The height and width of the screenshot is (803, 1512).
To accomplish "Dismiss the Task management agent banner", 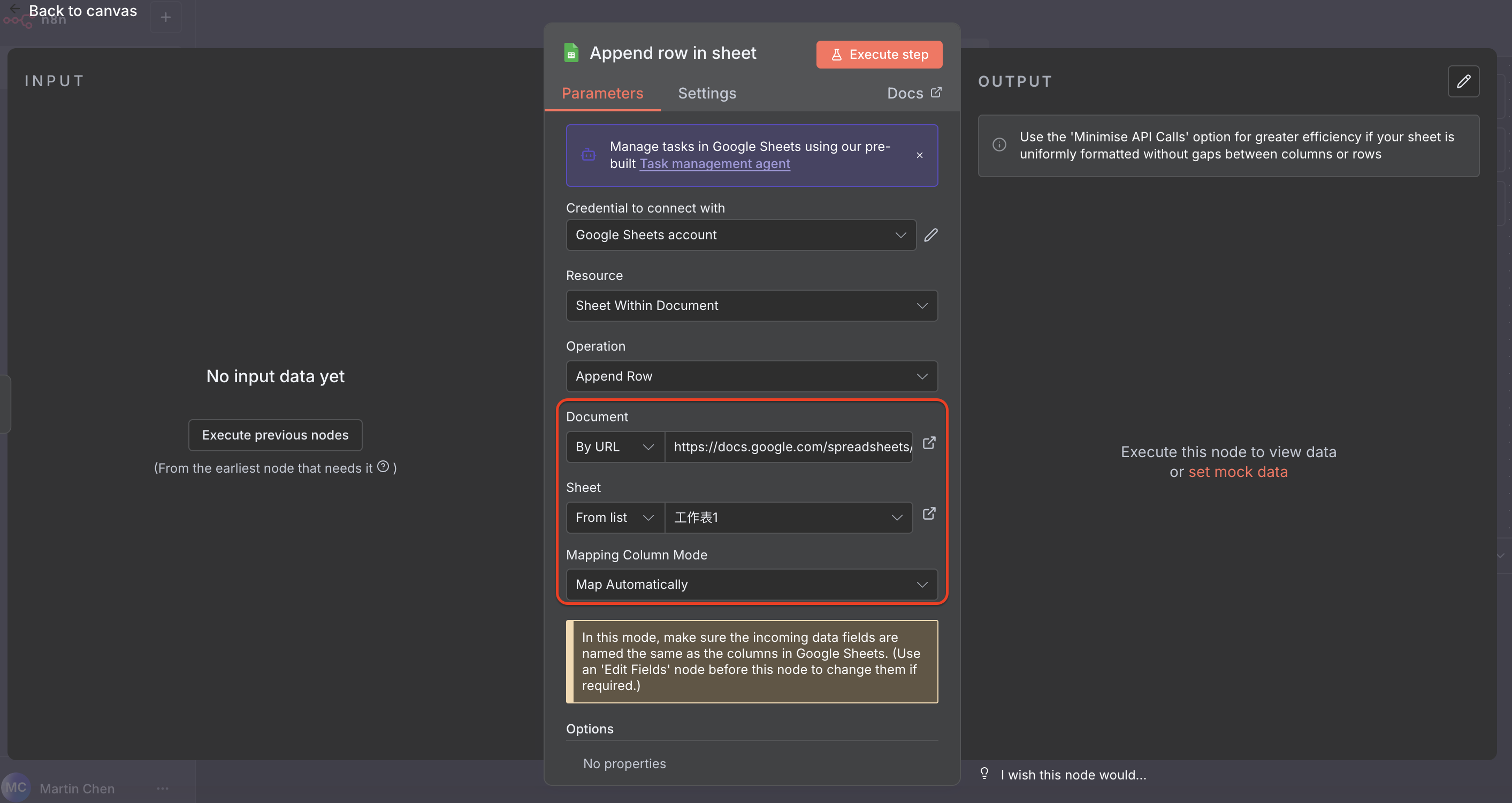I will (x=919, y=155).
